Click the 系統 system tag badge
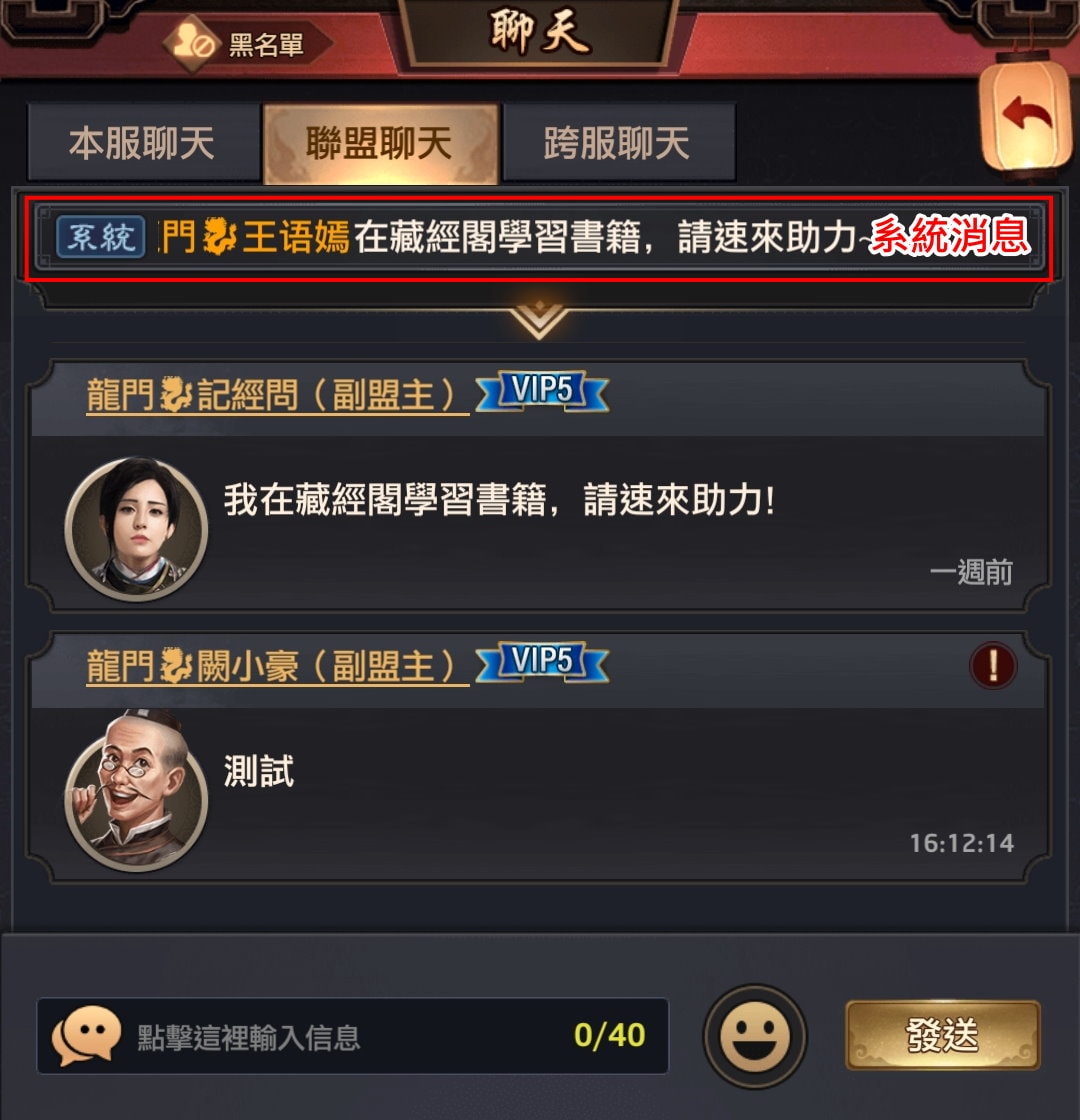Screen dimensions: 1080x1120 101,236
